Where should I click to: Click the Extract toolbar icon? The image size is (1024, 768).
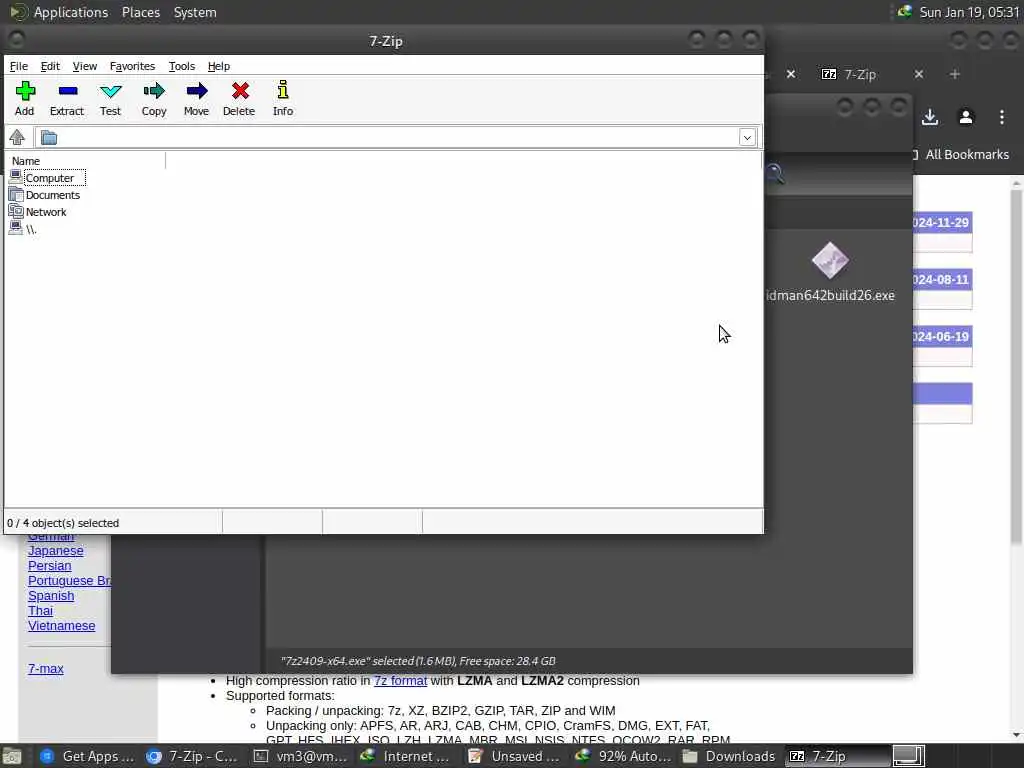click(x=67, y=99)
